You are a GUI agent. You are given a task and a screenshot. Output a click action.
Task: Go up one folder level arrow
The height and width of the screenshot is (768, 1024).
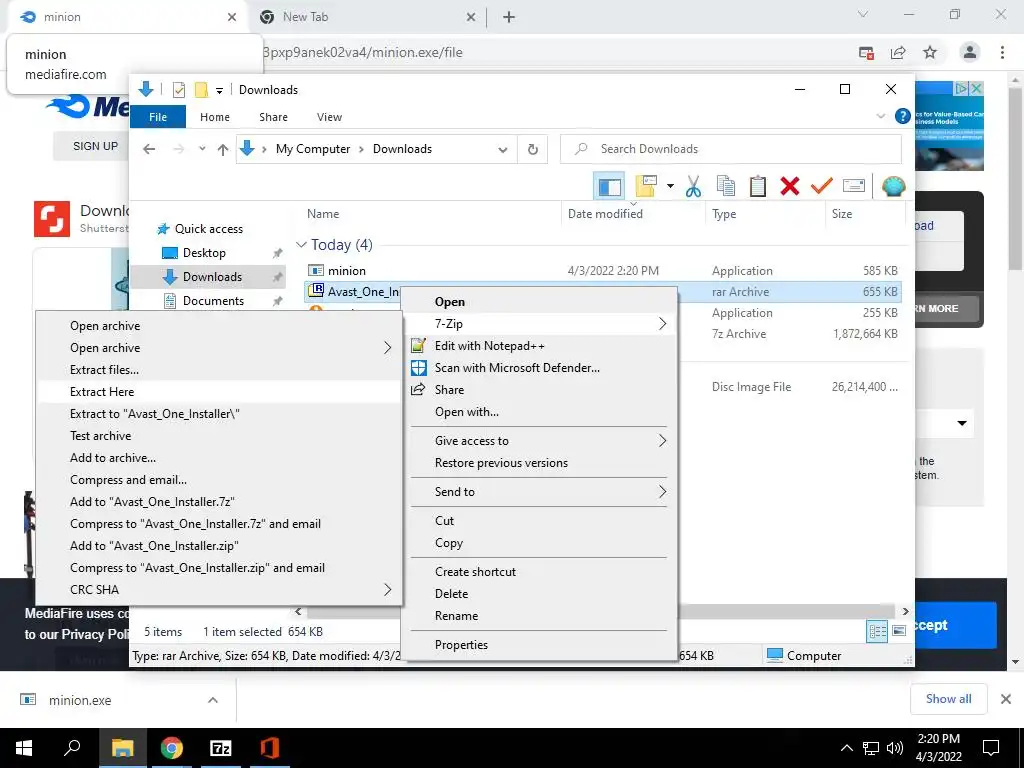point(223,150)
